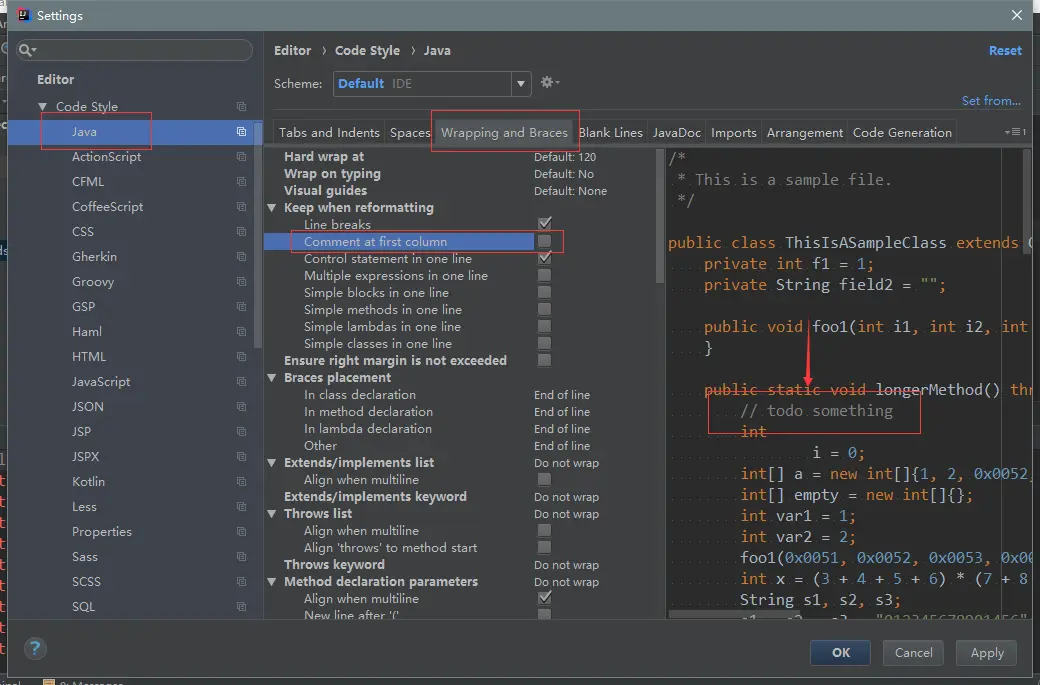The image size is (1040, 685).
Task: Click the language list vertical scrollbar
Action: [x=258, y=235]
